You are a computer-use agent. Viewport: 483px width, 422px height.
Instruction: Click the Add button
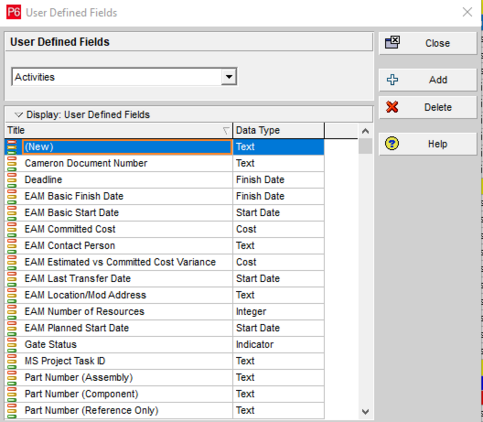point(428,80)
